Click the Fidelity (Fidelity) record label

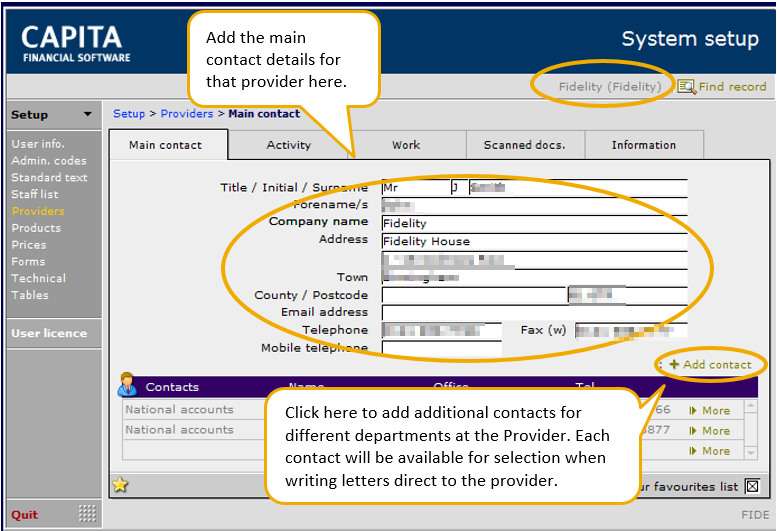(x=610, y=87)
